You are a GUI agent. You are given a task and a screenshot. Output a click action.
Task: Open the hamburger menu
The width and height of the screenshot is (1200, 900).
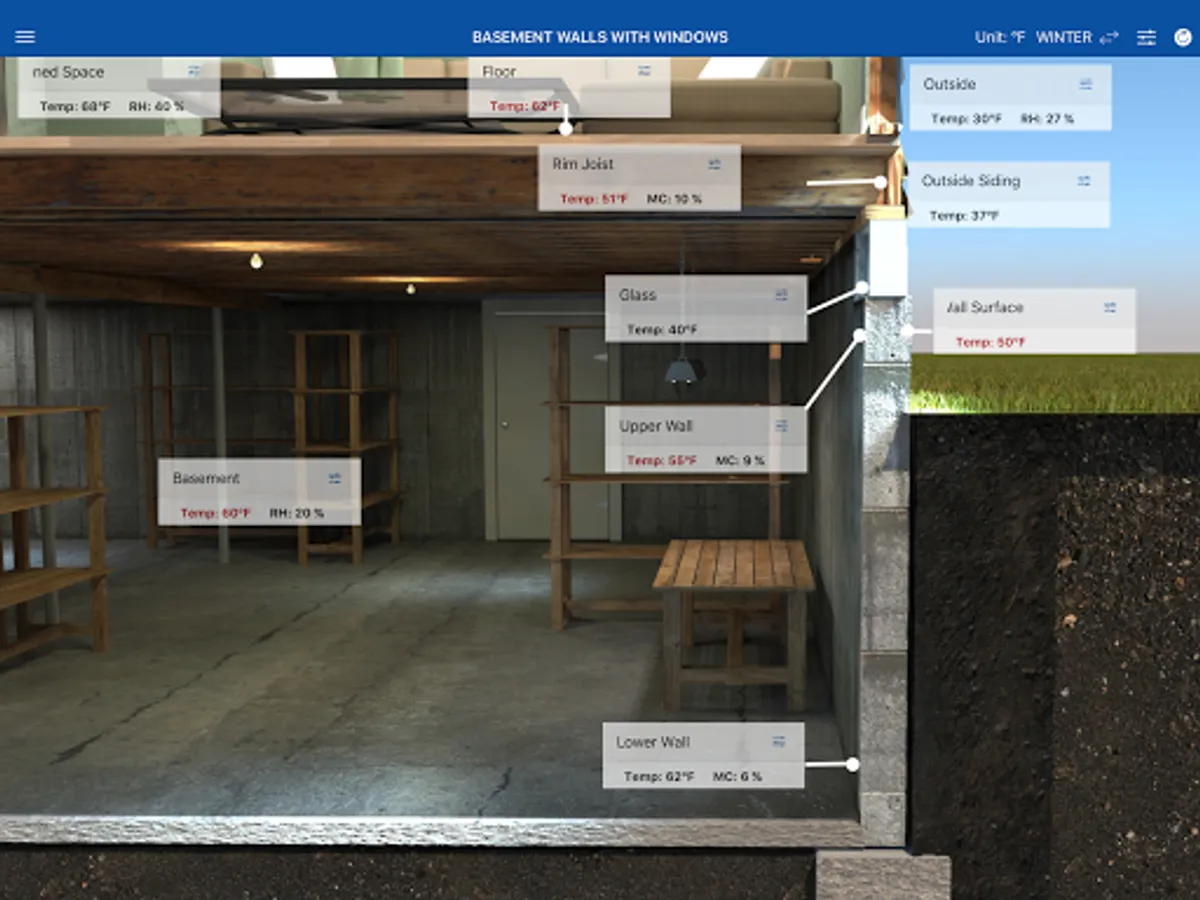[25, 37]
